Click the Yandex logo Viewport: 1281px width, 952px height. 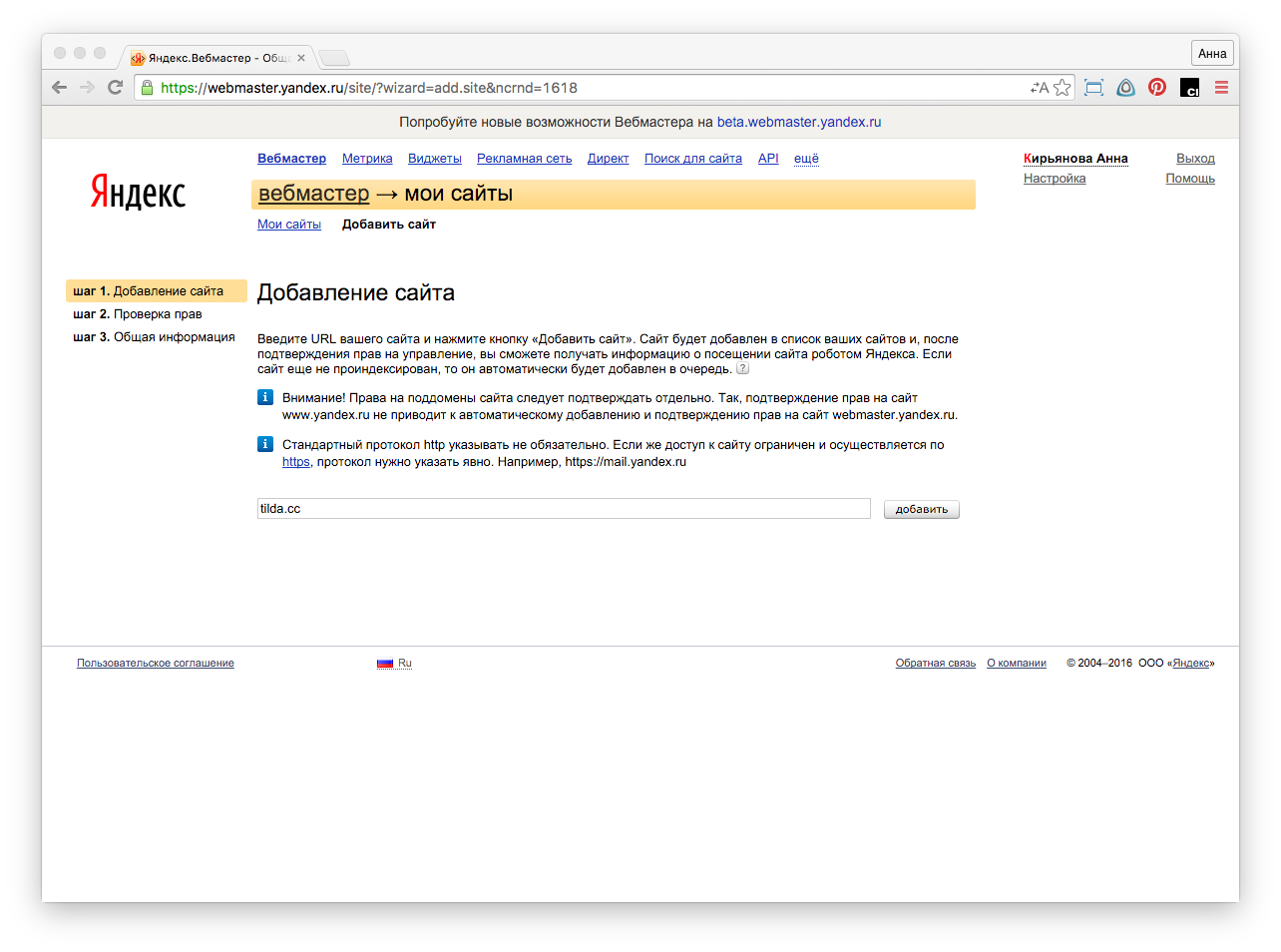click(138, 192)
